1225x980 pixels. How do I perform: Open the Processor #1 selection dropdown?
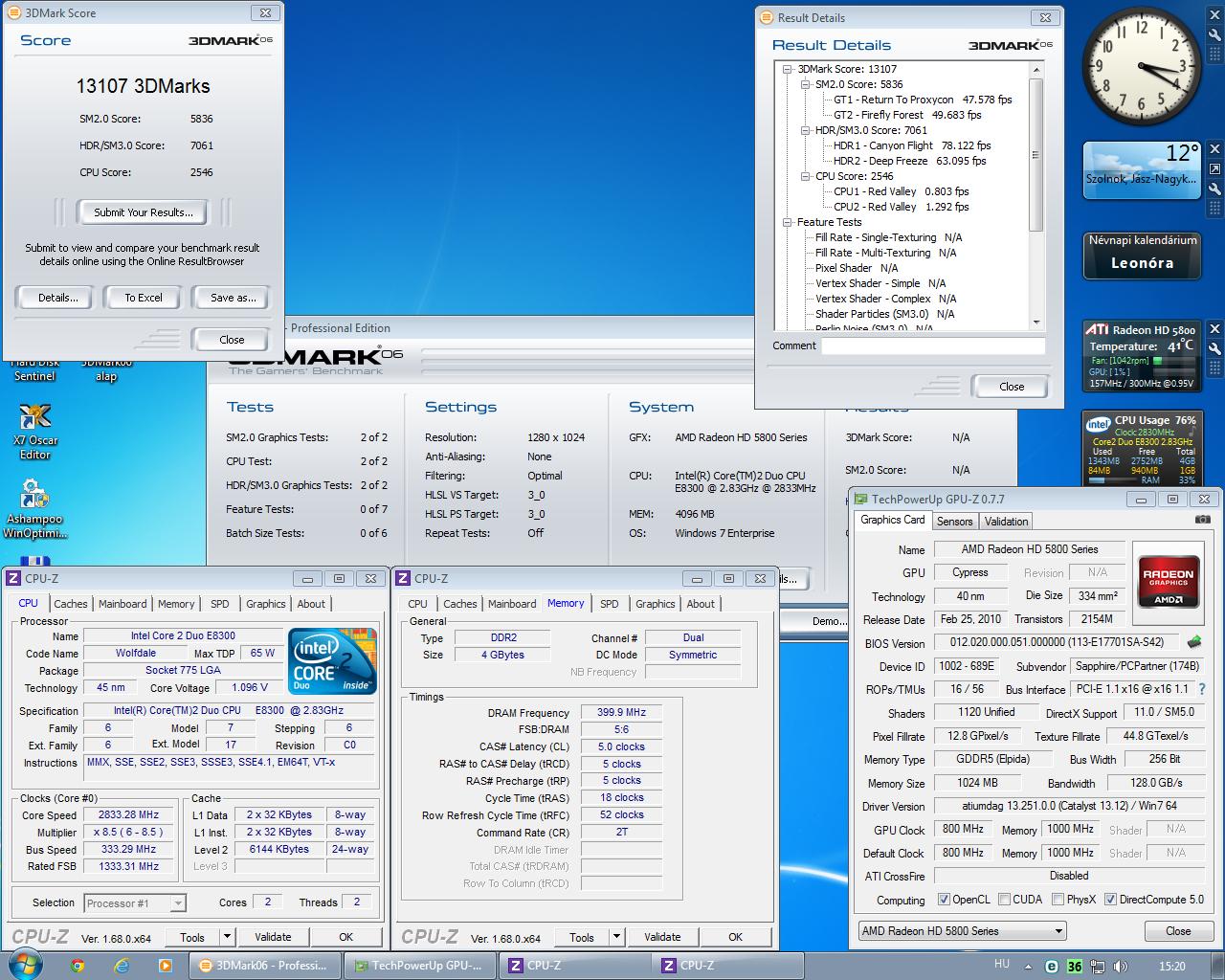click(135, 902)
